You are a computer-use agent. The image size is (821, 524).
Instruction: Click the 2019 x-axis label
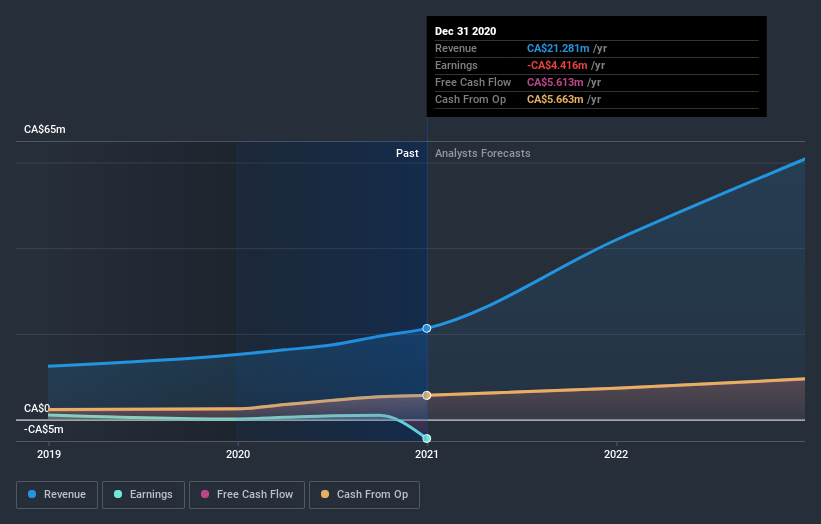[x=49, y=454]
